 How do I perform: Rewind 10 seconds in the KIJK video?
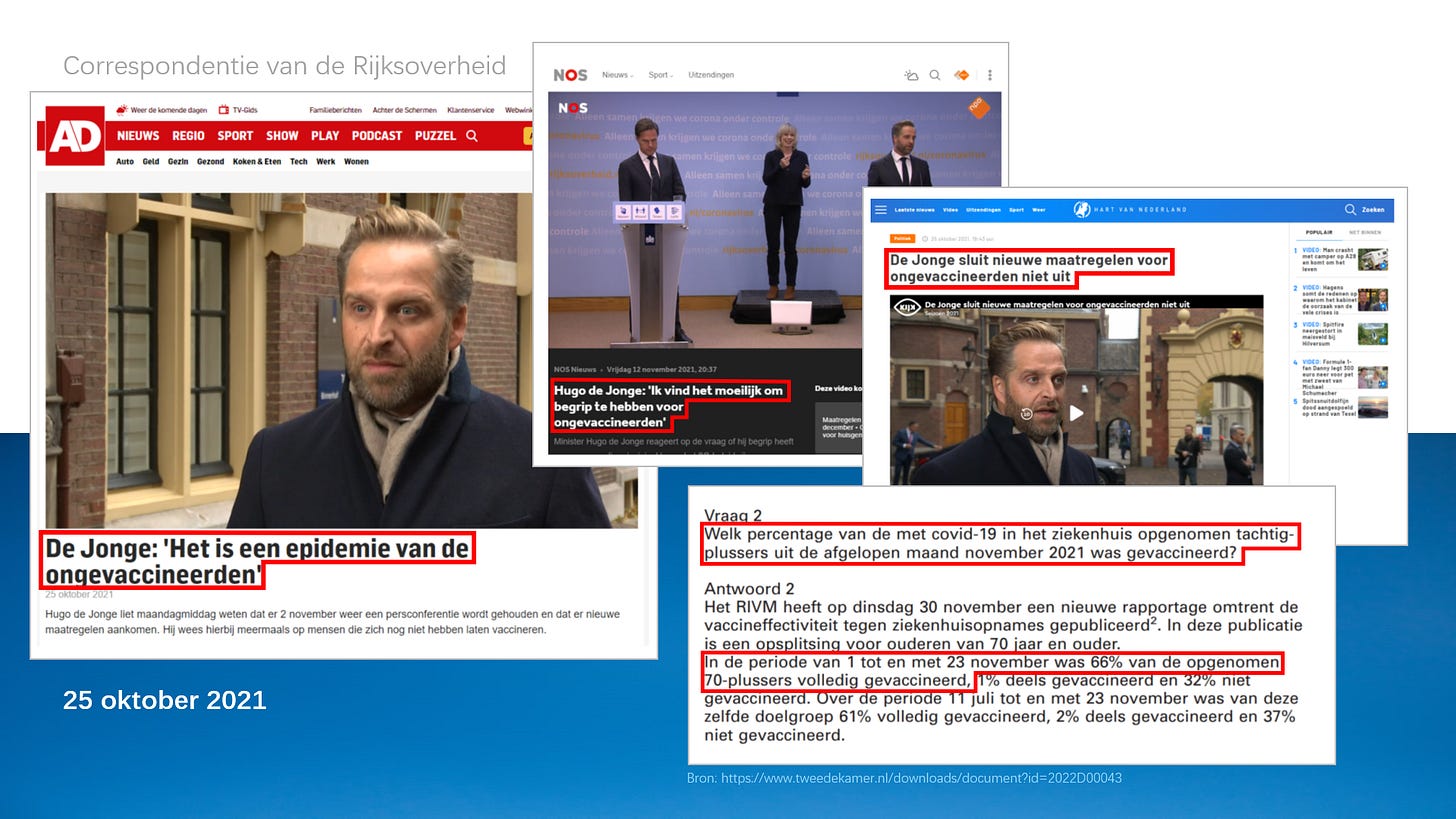(1027, 414)
